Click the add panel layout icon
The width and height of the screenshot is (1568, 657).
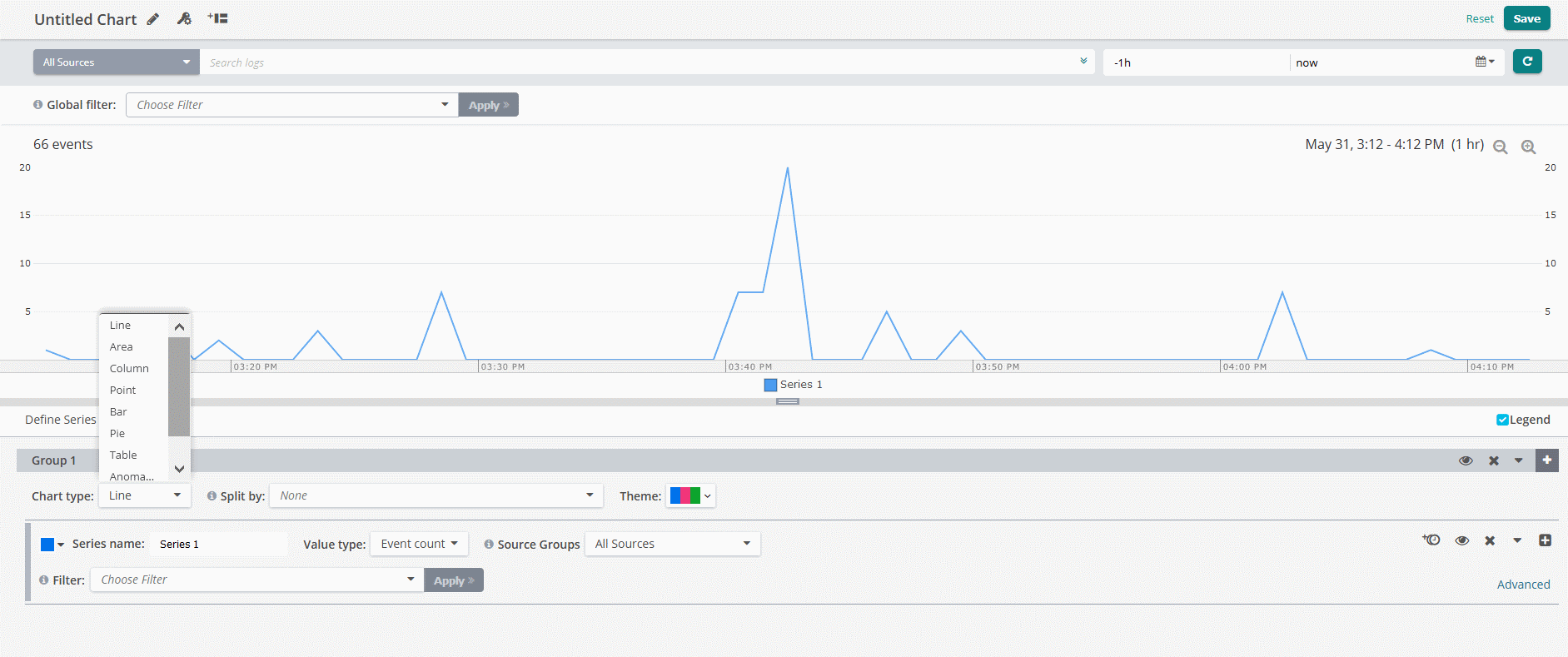pos(218,18)
